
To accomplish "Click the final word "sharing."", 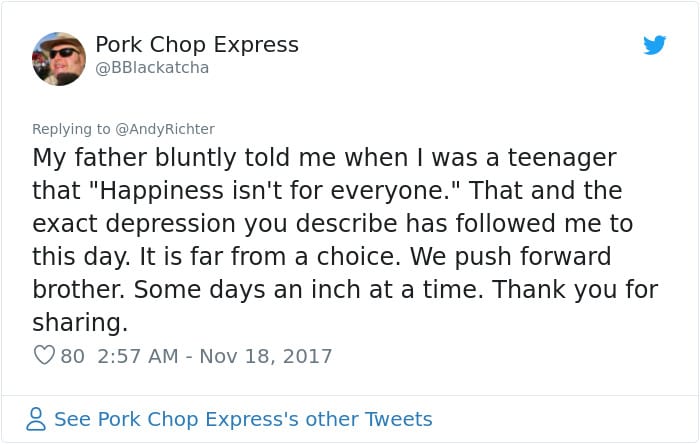I will [80, 322].
